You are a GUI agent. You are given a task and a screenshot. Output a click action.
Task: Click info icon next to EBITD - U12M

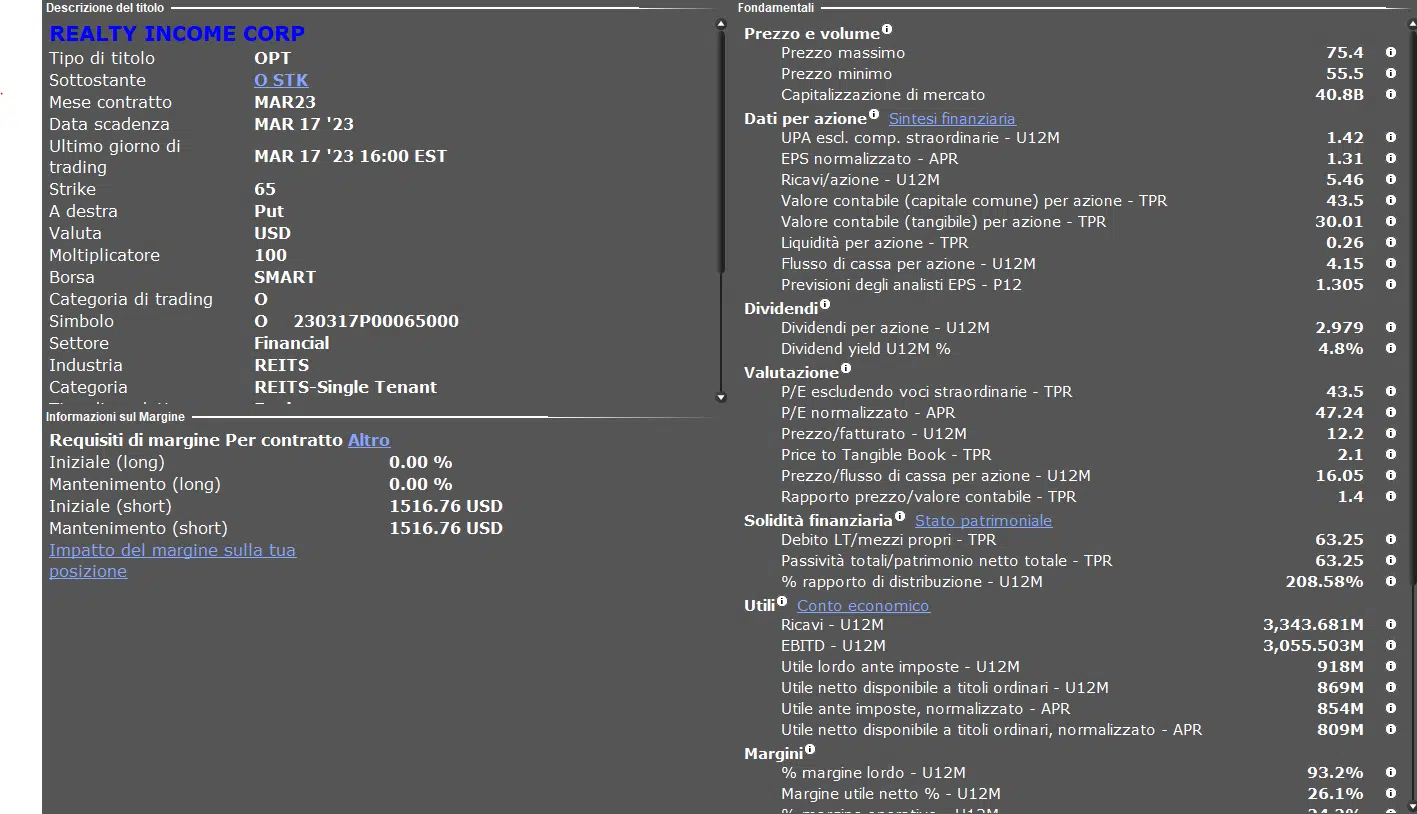tap(1390, 646)
